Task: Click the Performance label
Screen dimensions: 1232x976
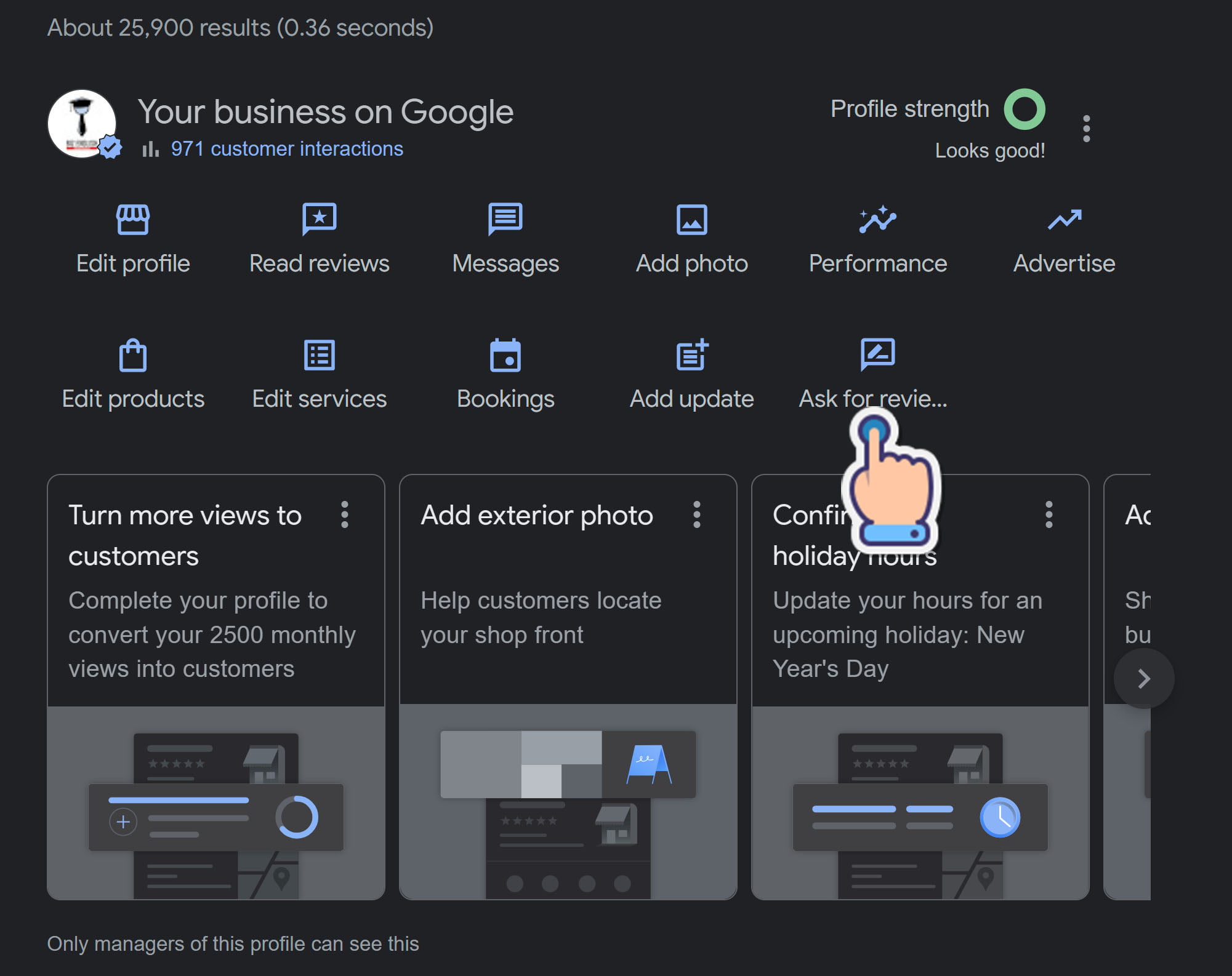Action: [878, 263]
